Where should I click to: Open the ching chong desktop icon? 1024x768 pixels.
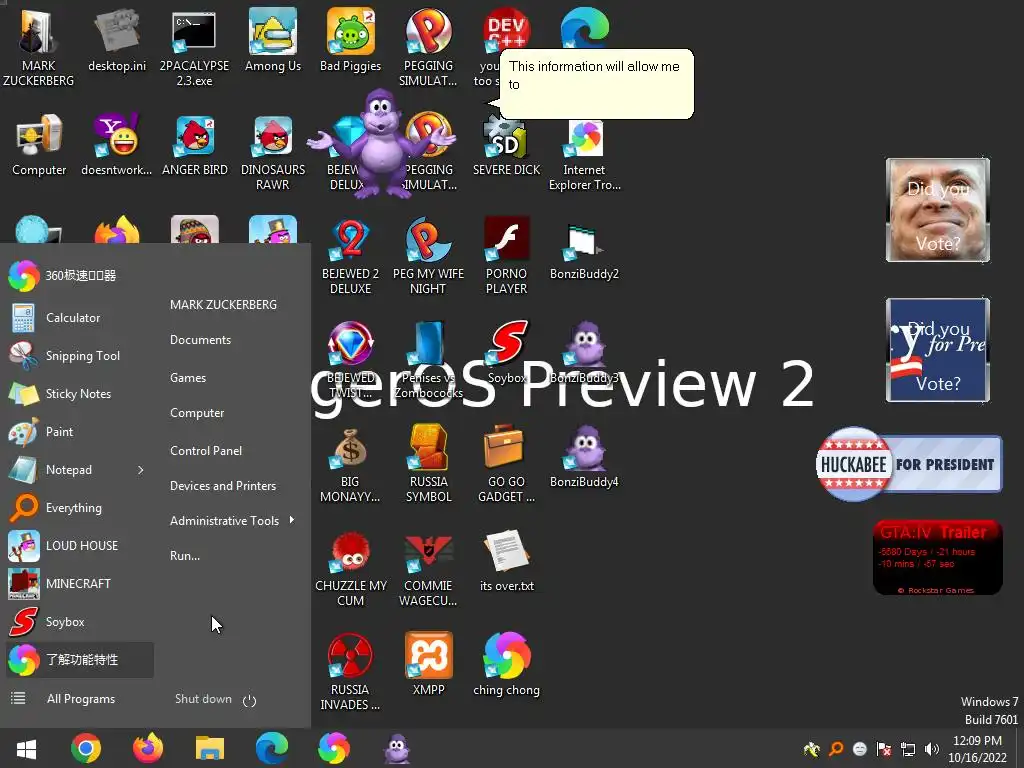pyautogui.click(x=507, y=664)
